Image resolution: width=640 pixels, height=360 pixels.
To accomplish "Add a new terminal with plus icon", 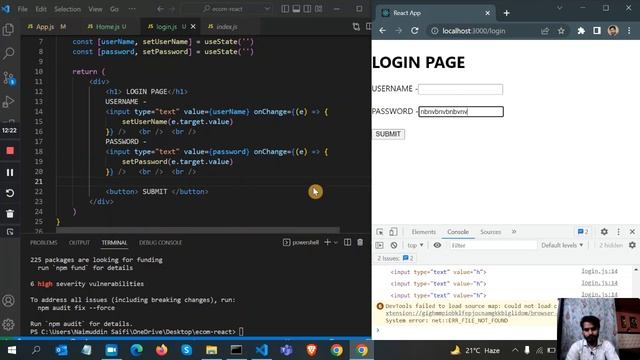I will click(327, 242).
